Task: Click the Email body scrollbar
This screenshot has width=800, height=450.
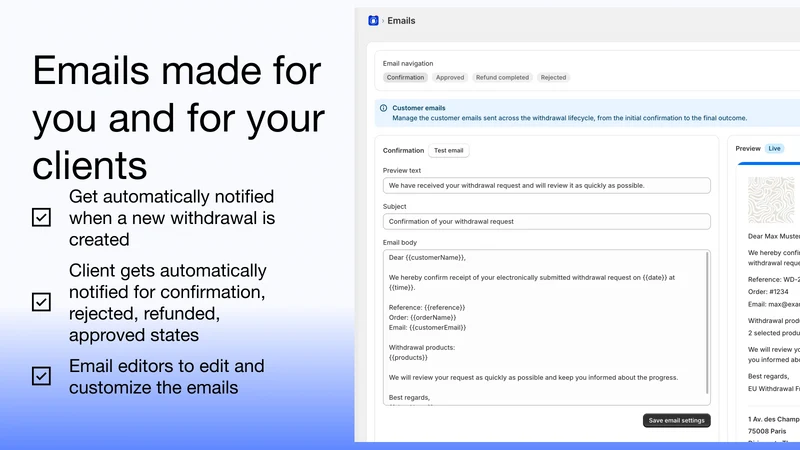Action: (707, 322)
